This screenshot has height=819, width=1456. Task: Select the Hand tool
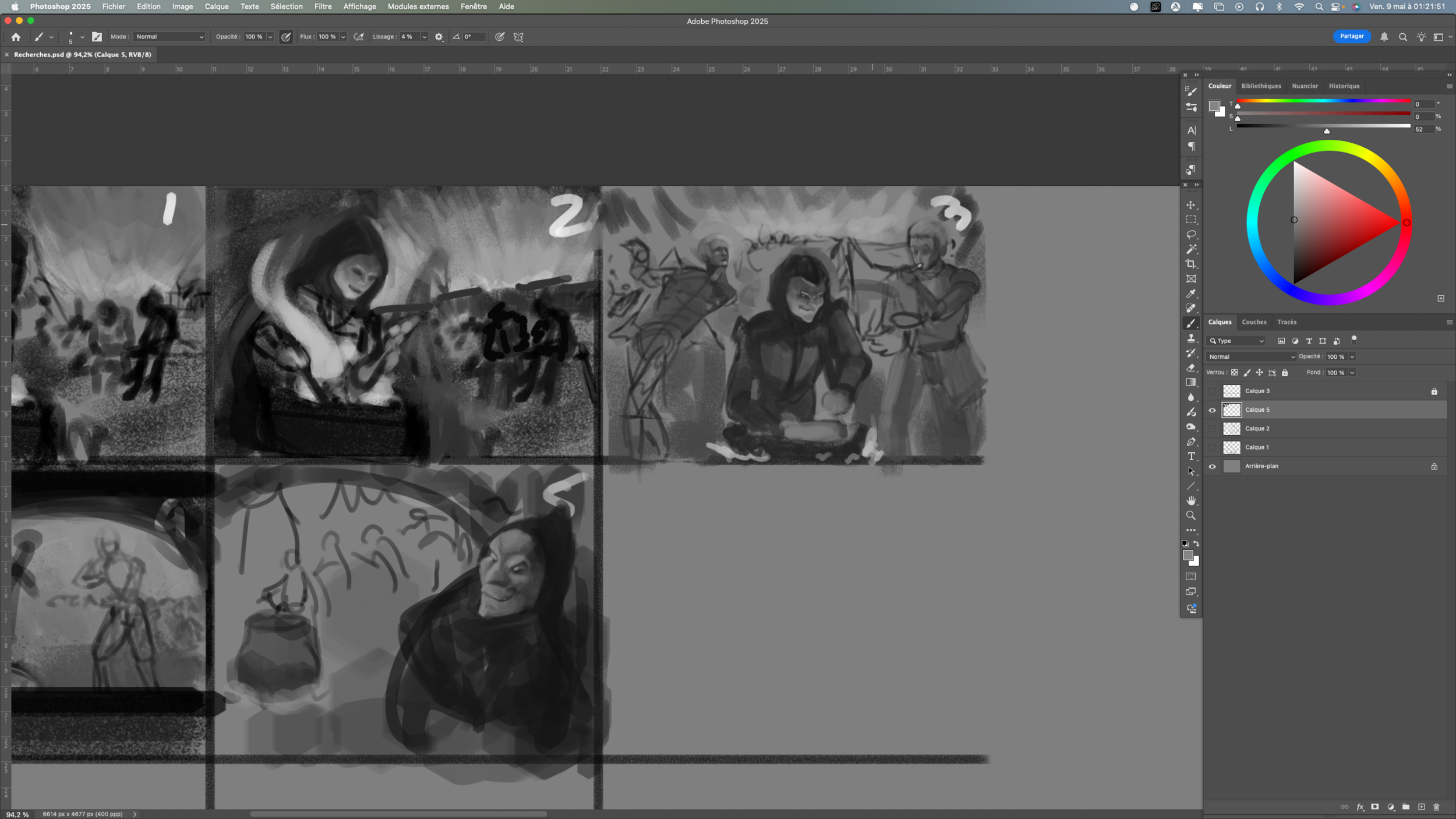1190,500
